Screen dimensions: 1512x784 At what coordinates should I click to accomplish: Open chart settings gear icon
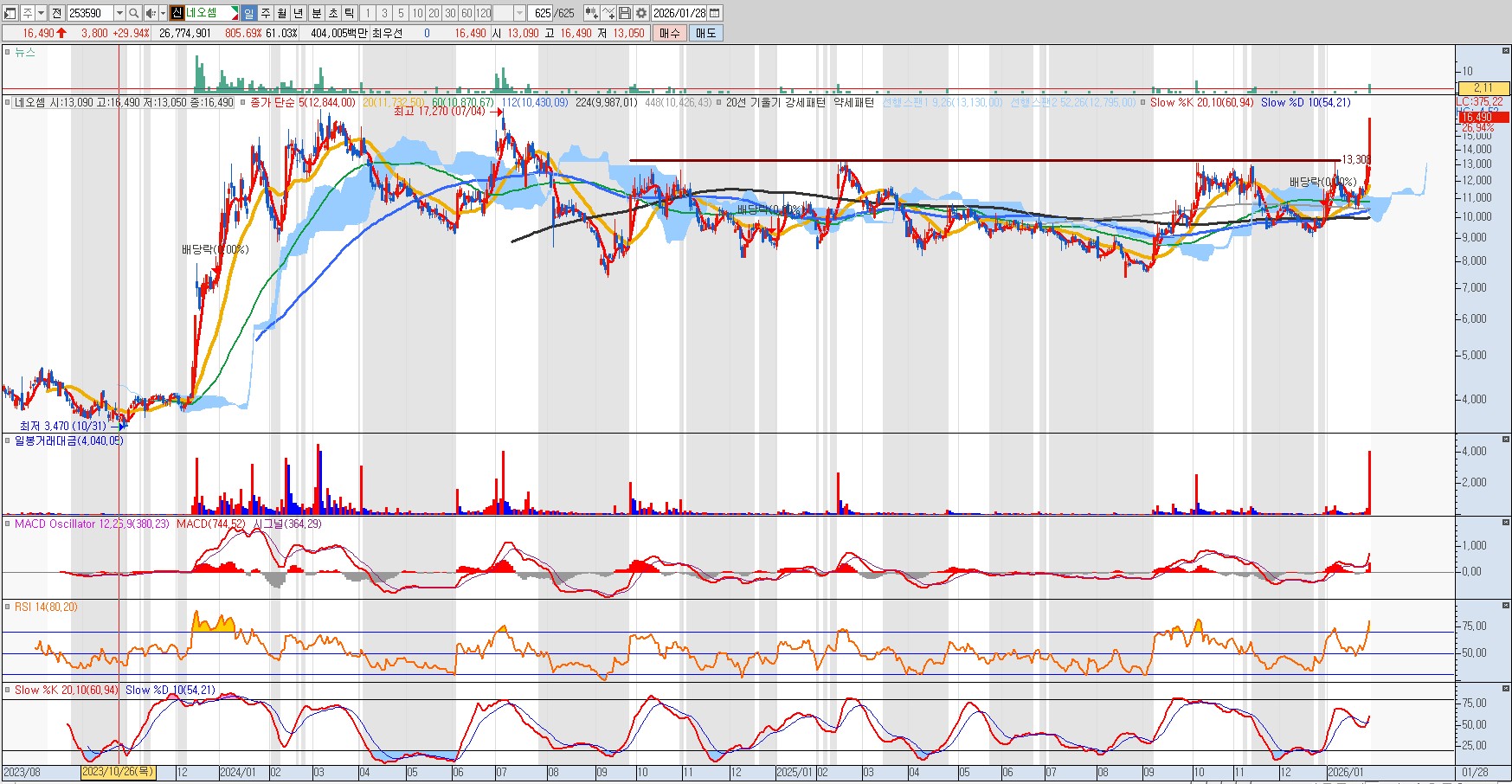[x=641, y=13]
